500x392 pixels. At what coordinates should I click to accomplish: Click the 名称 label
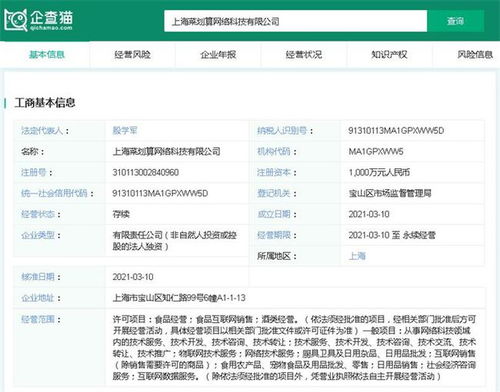[32, 151]
